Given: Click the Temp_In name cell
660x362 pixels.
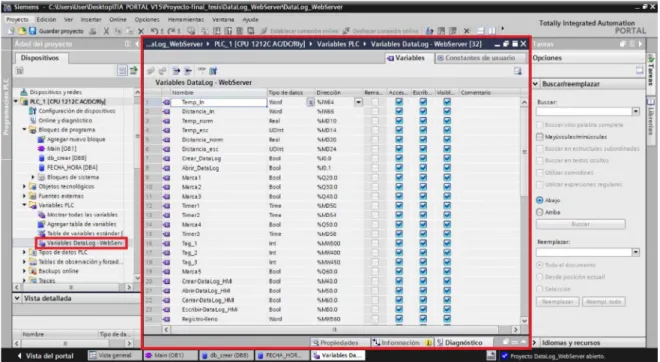Looking at the screenshot, I should [x=218, y=102].
